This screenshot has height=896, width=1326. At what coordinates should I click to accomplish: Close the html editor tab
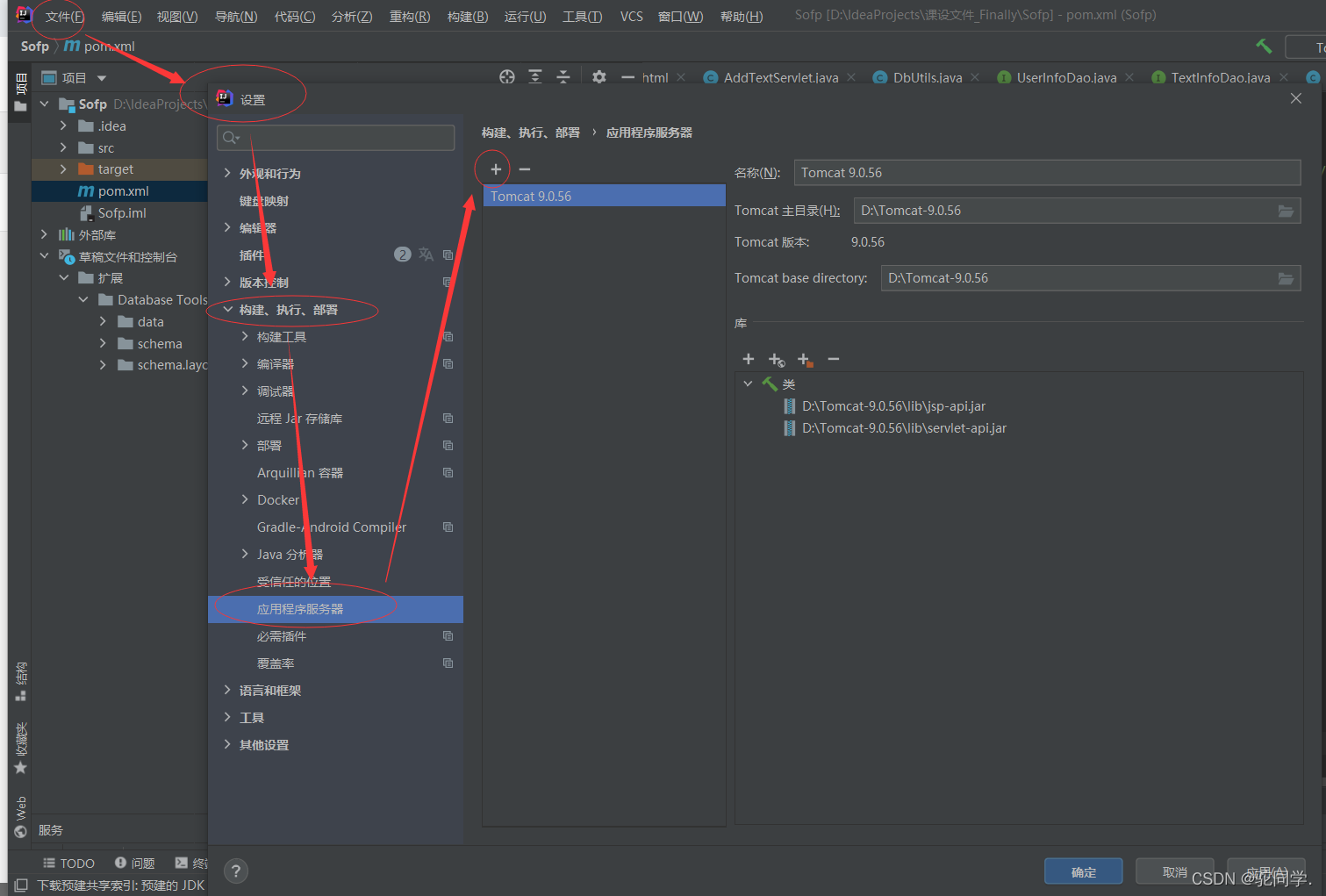pos(681,77)
